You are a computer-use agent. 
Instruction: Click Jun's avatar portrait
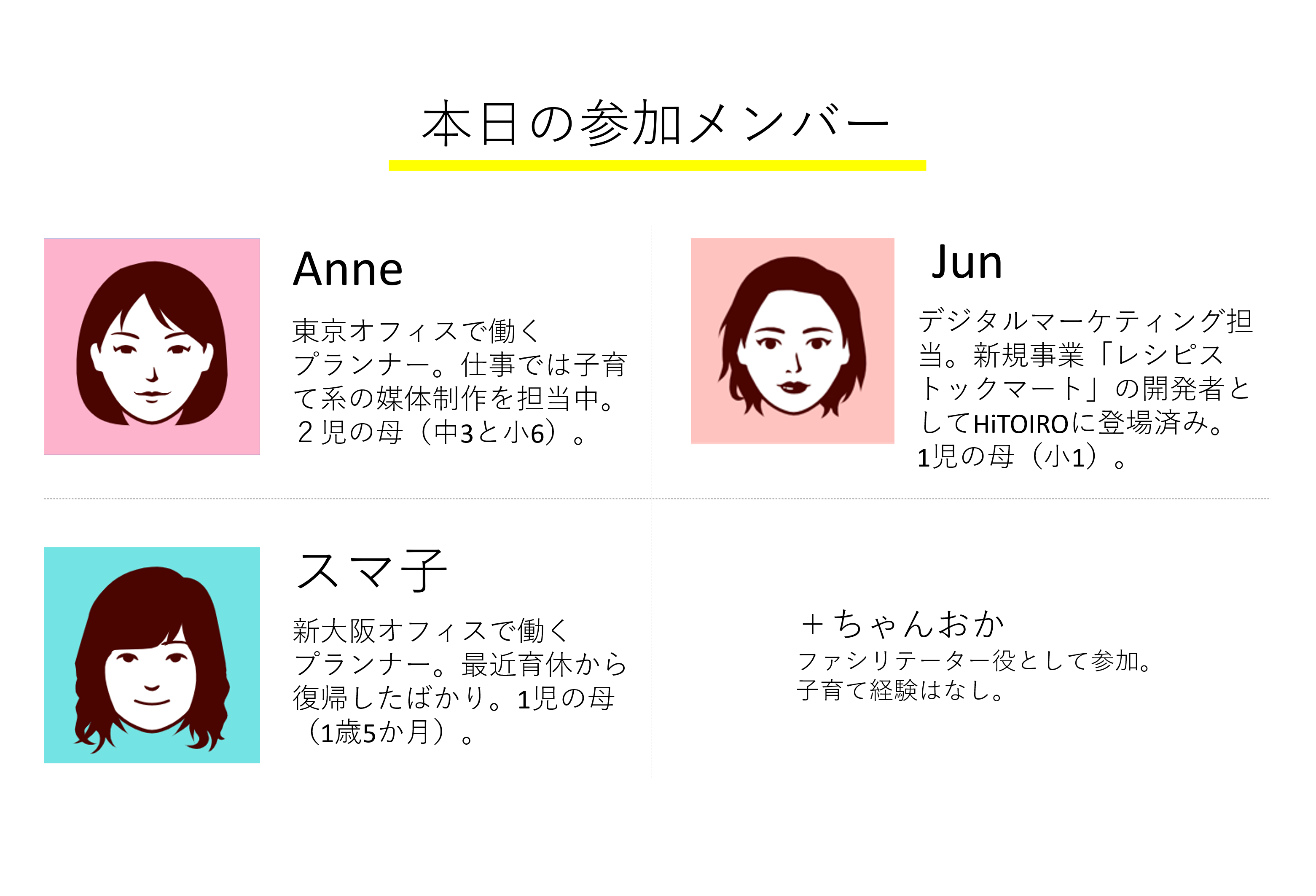[x=792, y=341]
